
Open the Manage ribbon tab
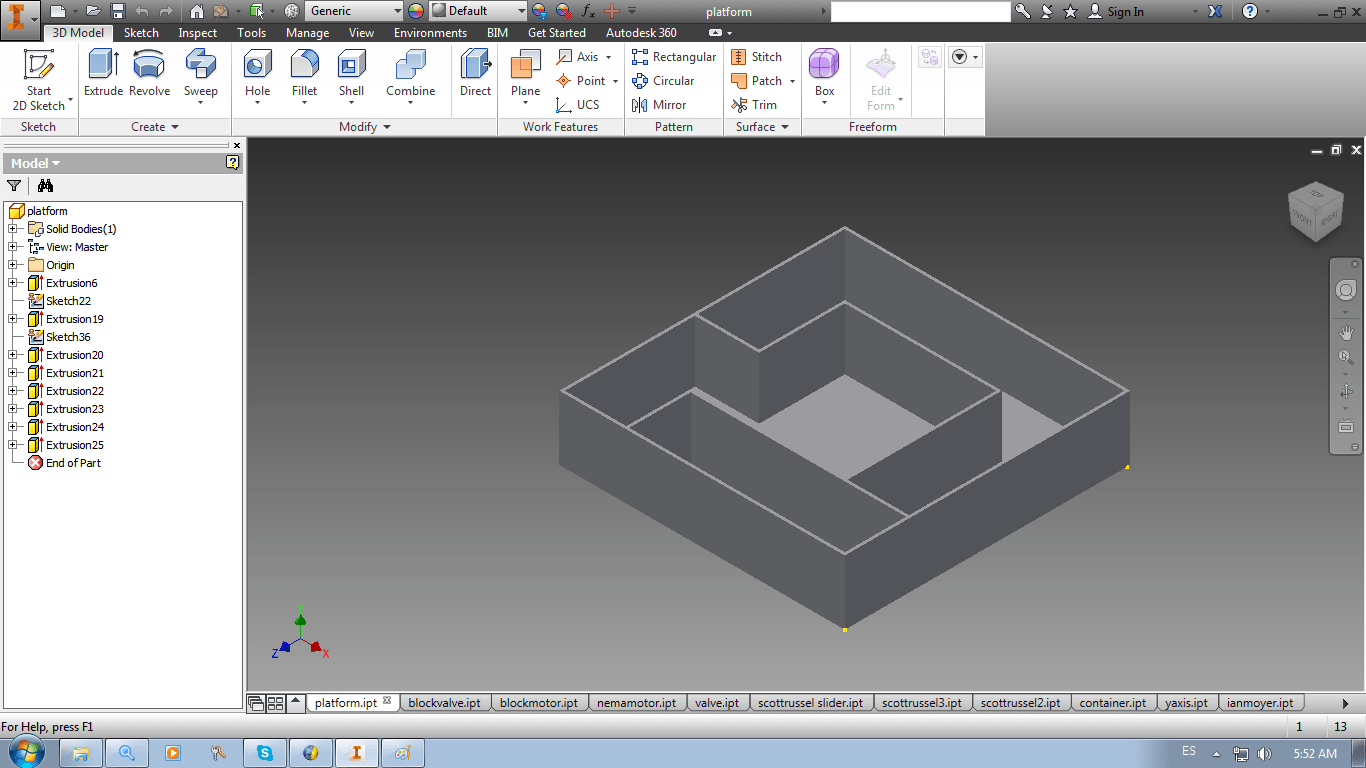coord(307,33)
